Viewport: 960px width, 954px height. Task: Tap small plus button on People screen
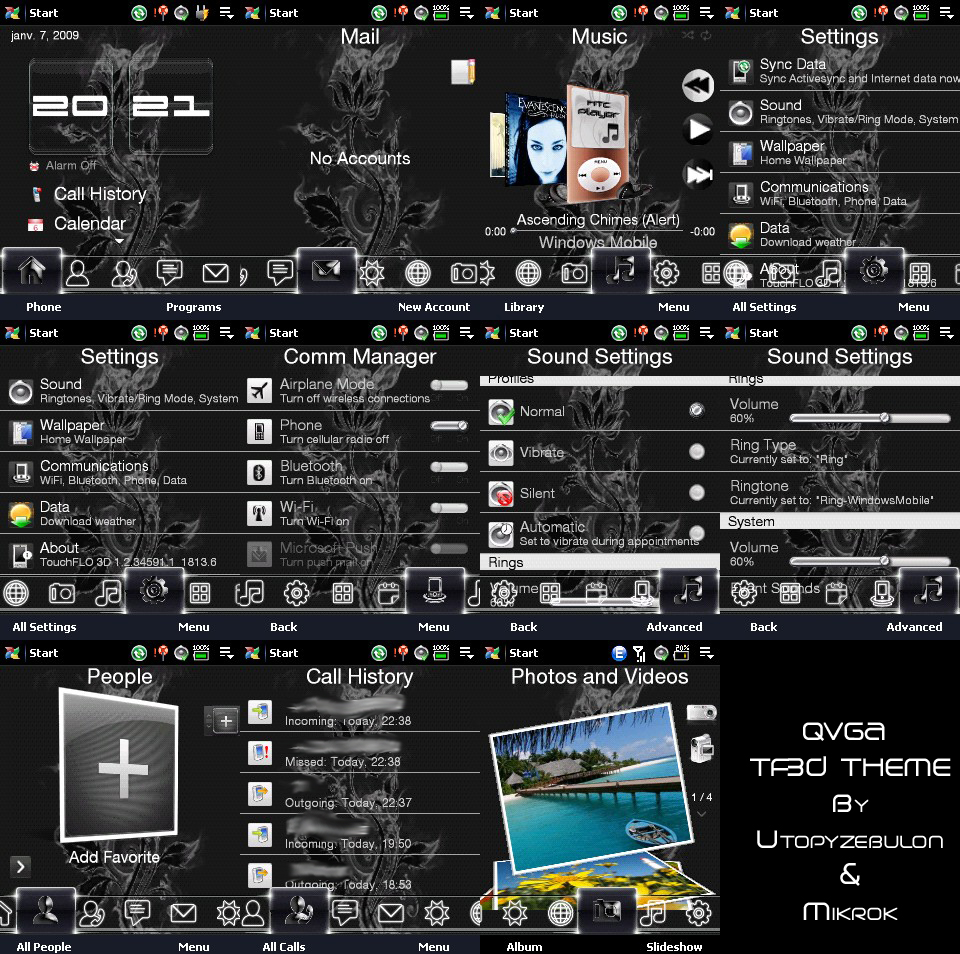pos(226,721)
